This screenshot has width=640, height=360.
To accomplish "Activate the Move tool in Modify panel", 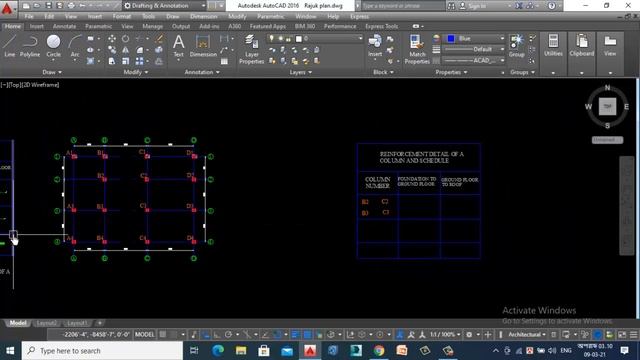I will click(x=111, y=39).
